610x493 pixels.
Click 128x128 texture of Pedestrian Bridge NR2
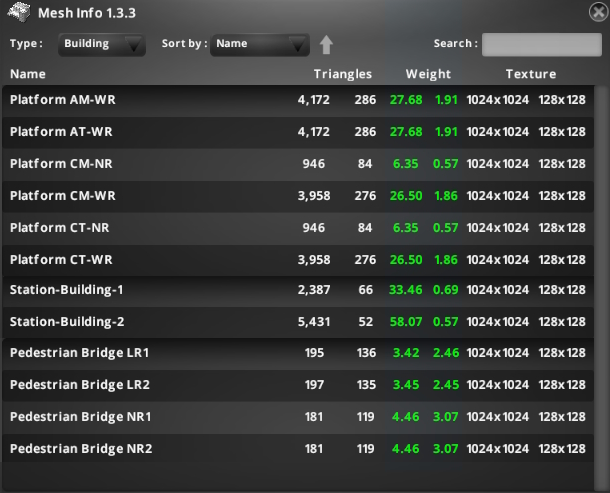(562, 449)
